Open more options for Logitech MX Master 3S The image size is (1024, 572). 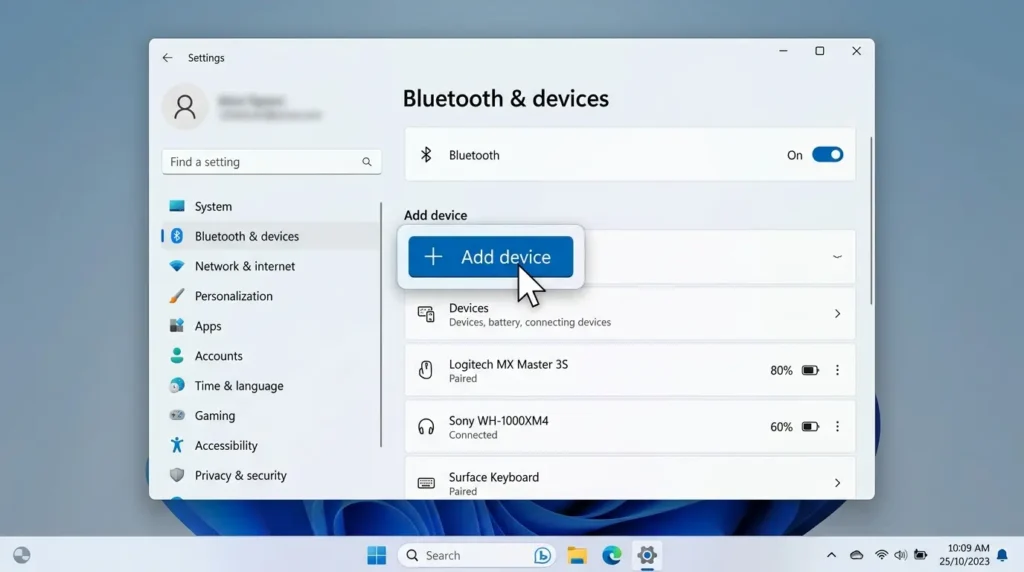pos(837,370)
